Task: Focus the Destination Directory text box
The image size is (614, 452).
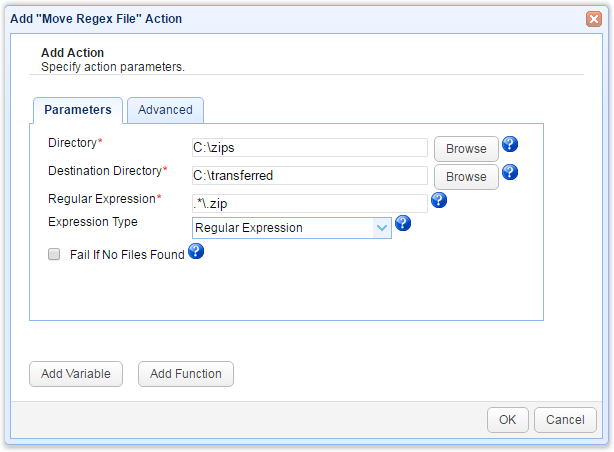Action: [x=309, y=176]
